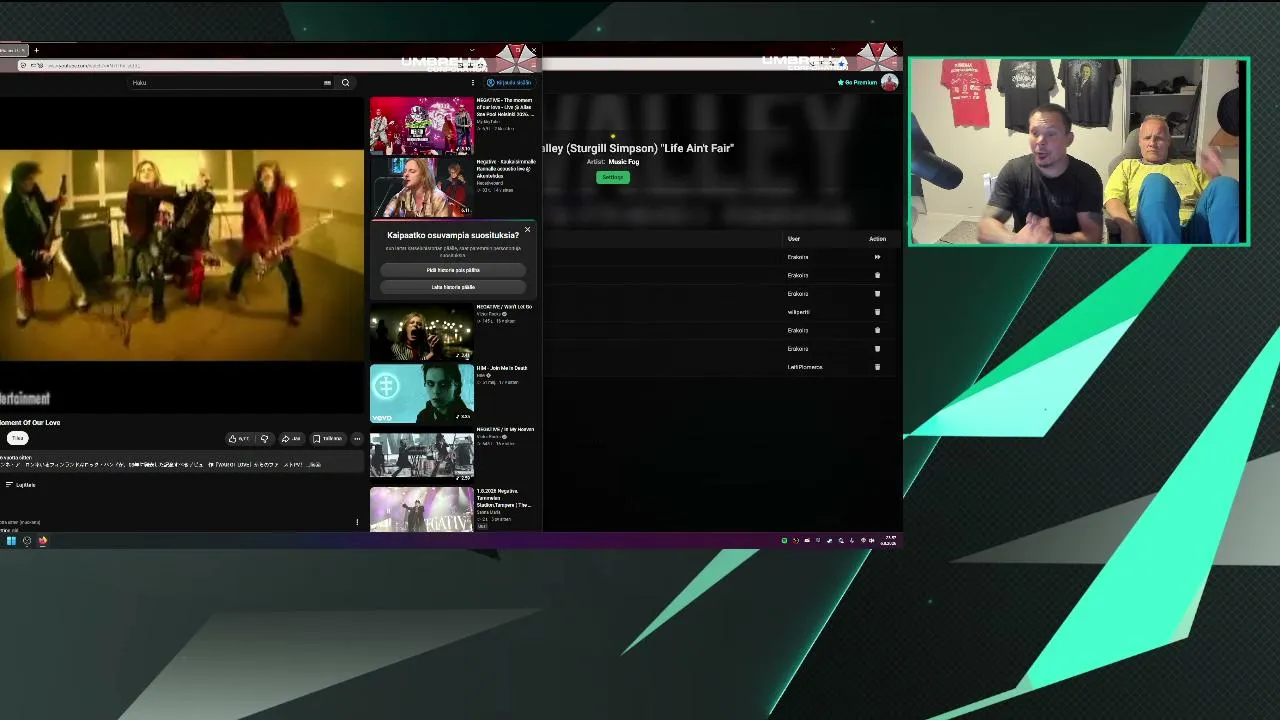Open the Lajittele comment sort menu
Image resolution: width=1280 pixels, height=720 pixels.
pyautogui.click(x=20, y=485)
